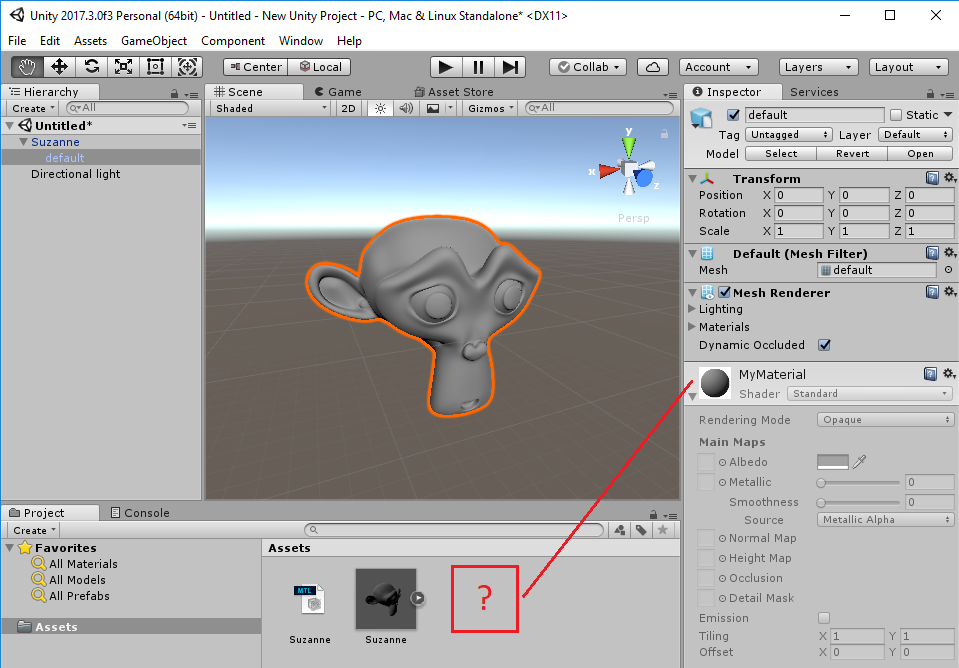Switch to the Console tab
Screen dimensions: 959x668
click(x=140, y=513)
